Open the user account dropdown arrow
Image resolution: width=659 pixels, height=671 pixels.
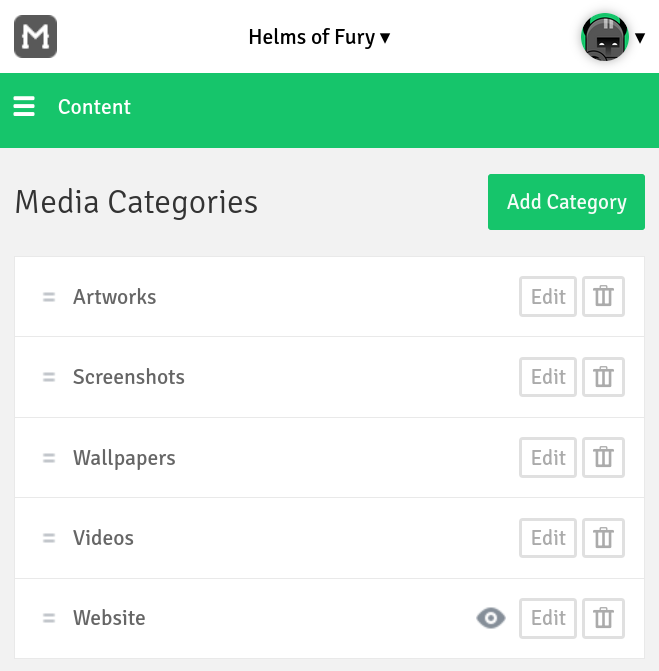click(x=640, y=38)
